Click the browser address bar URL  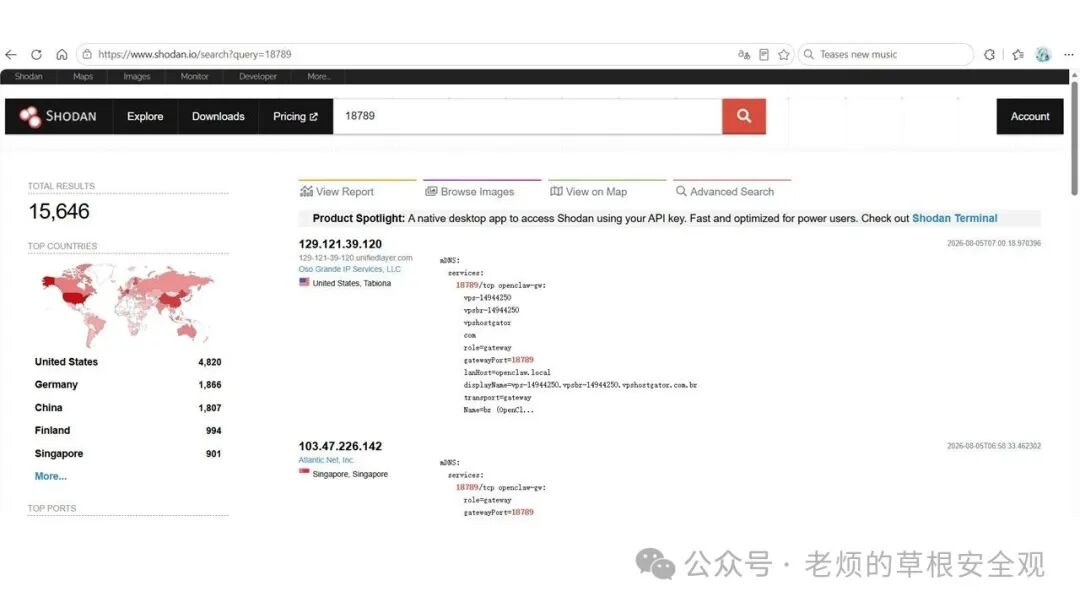[x=194, y=54]
